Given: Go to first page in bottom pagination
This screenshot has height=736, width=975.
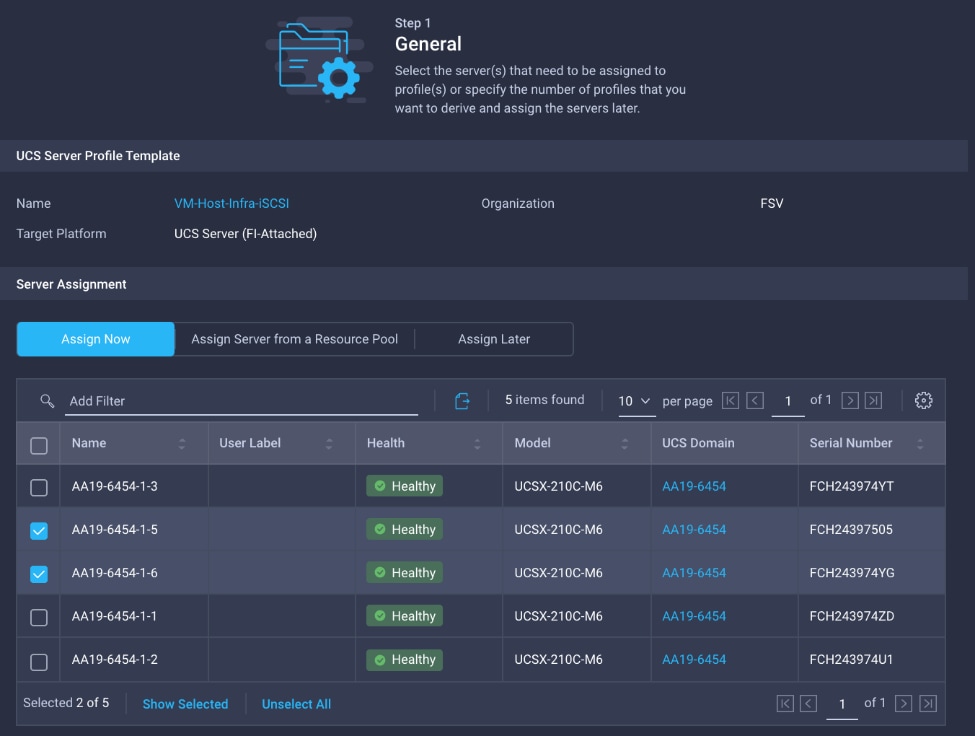Looking at the screenshot, I should [785, 704].
